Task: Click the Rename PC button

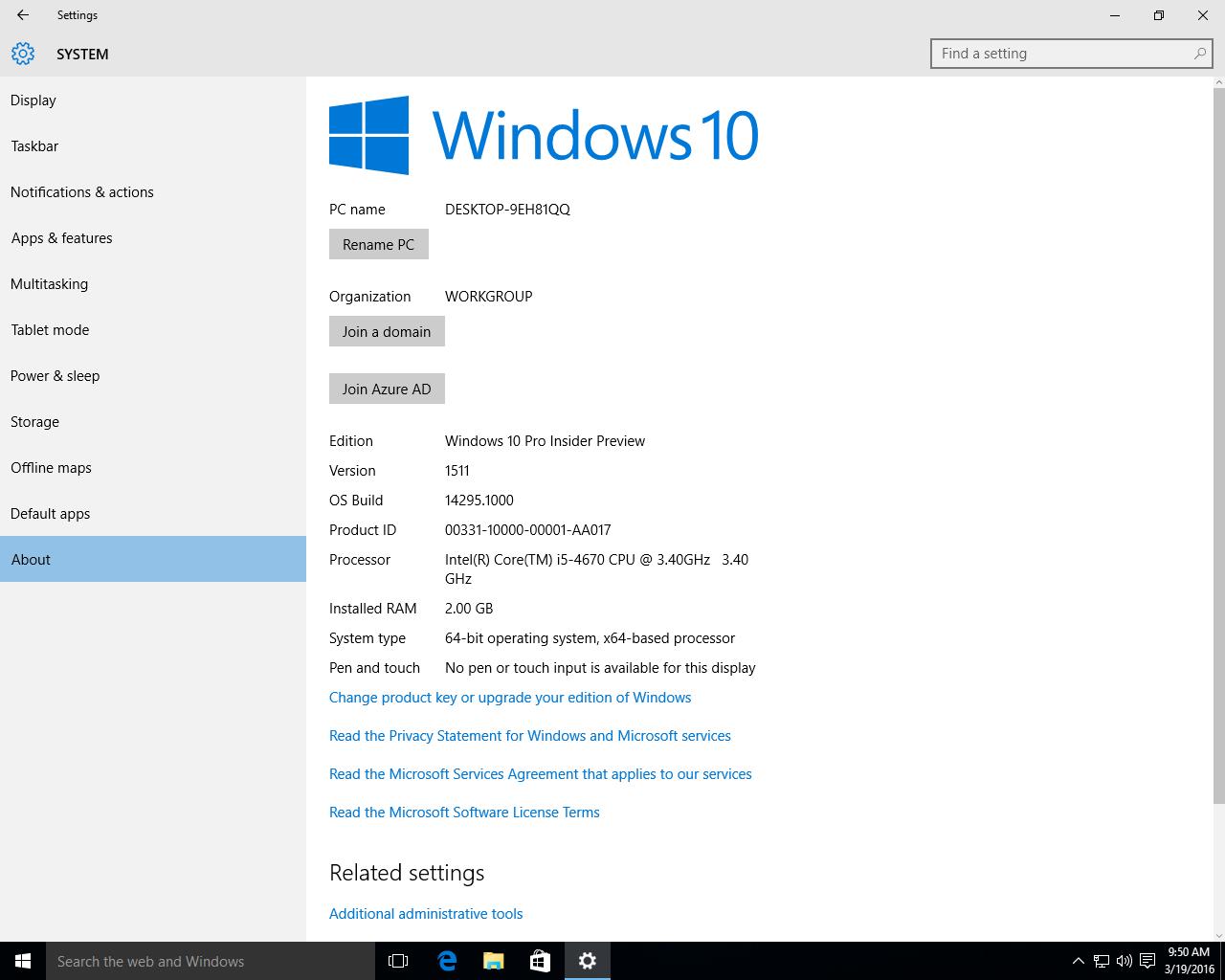Action: click(379, 244)
